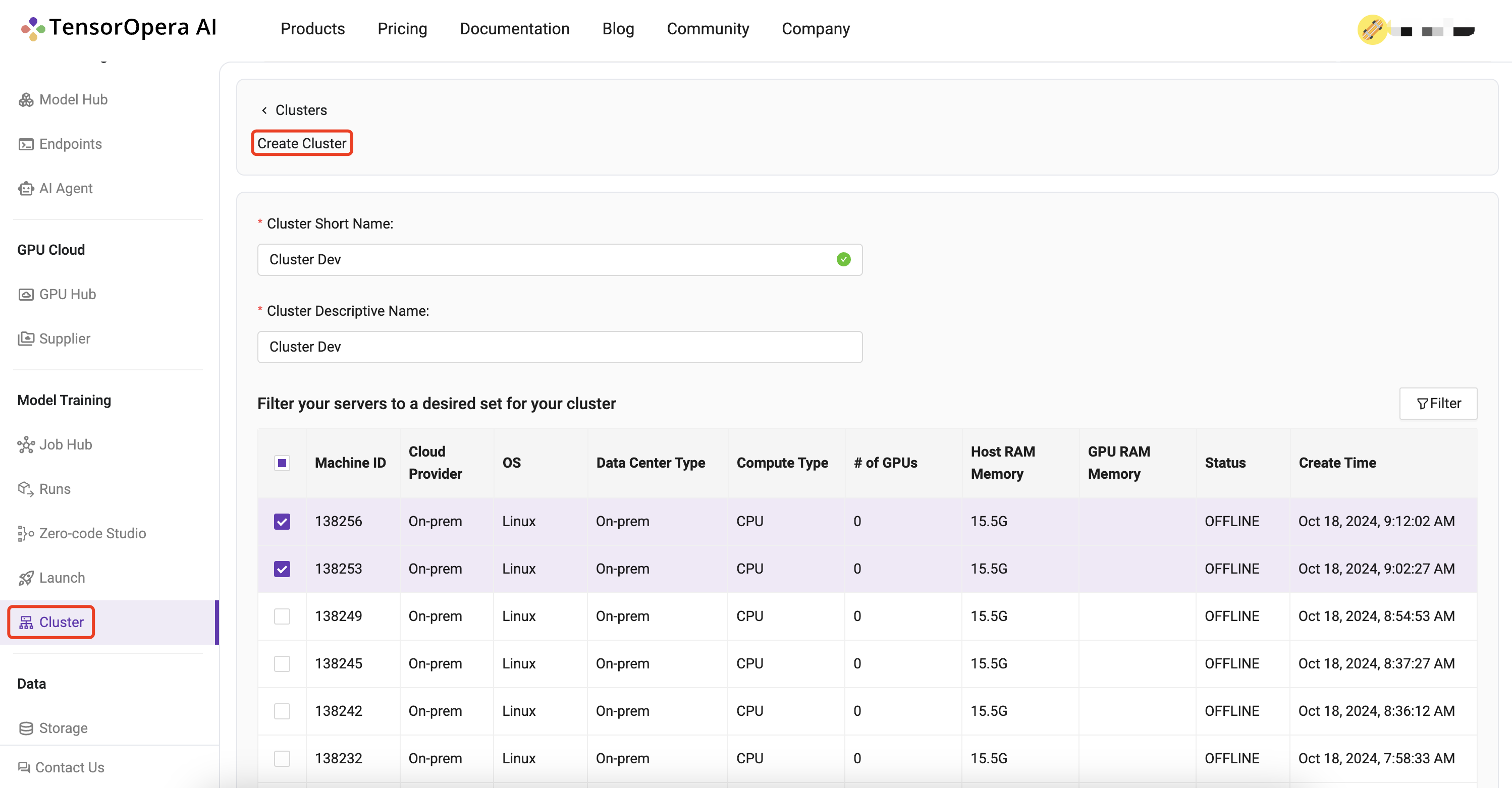Select the AI Agent robot icon
The height and width of the screenshot is (788, 1512).
point(26,189)
